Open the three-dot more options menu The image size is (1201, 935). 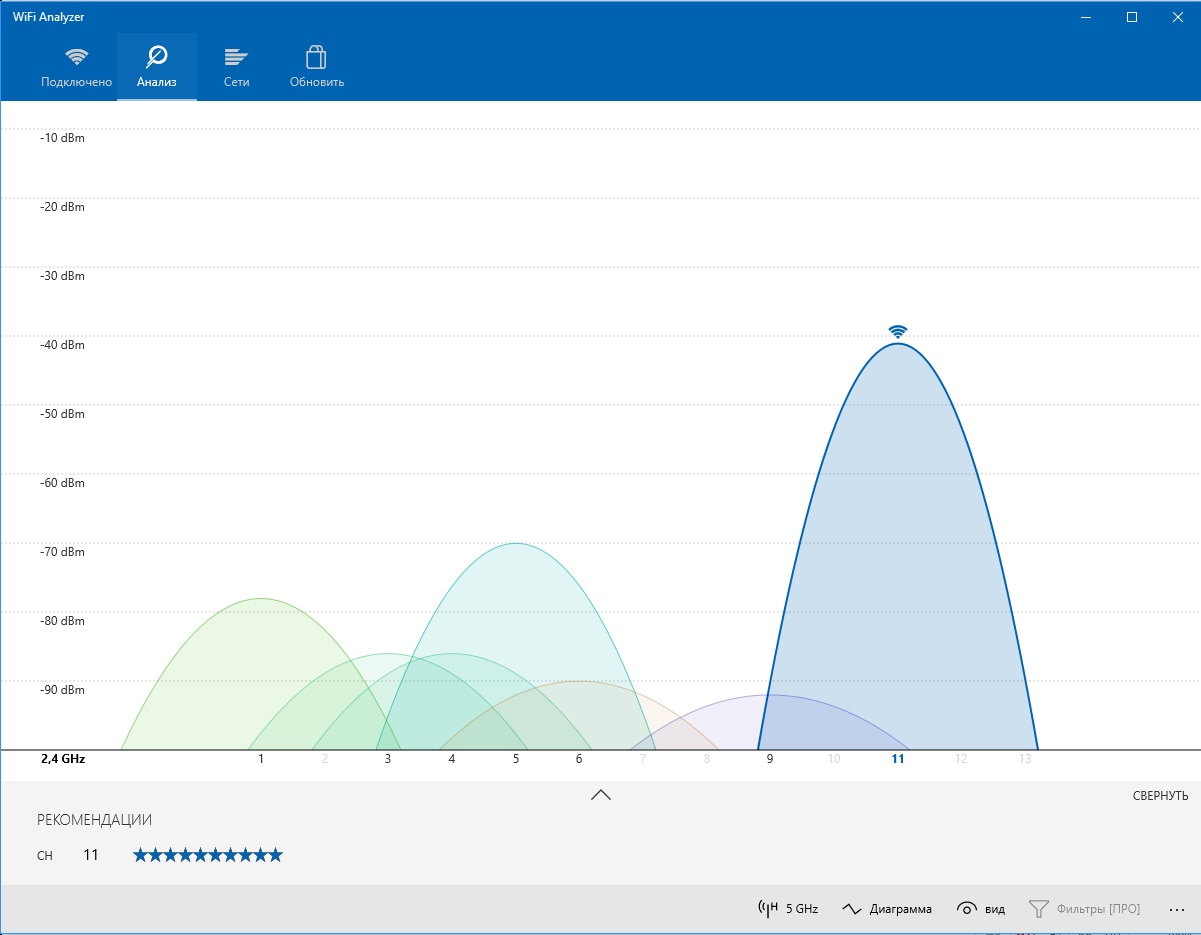point(1176,909)
